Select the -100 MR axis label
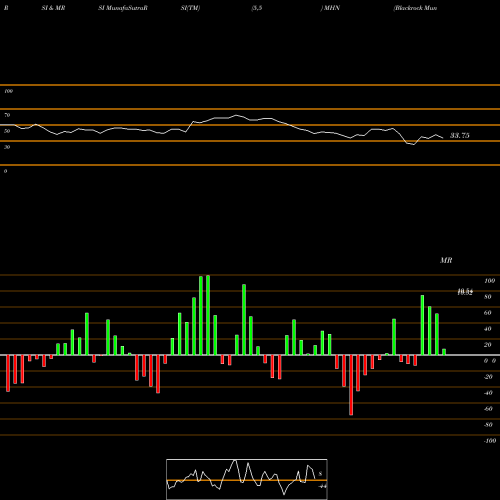 point(490,441)
